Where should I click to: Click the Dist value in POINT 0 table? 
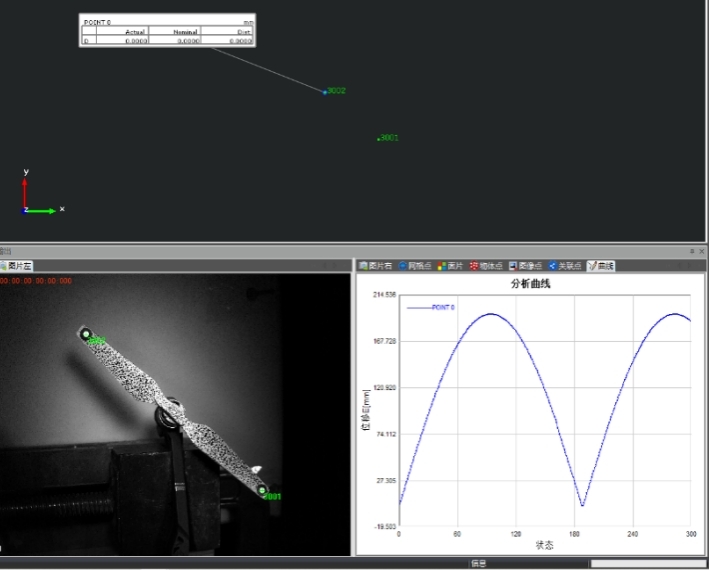point(239,41)
